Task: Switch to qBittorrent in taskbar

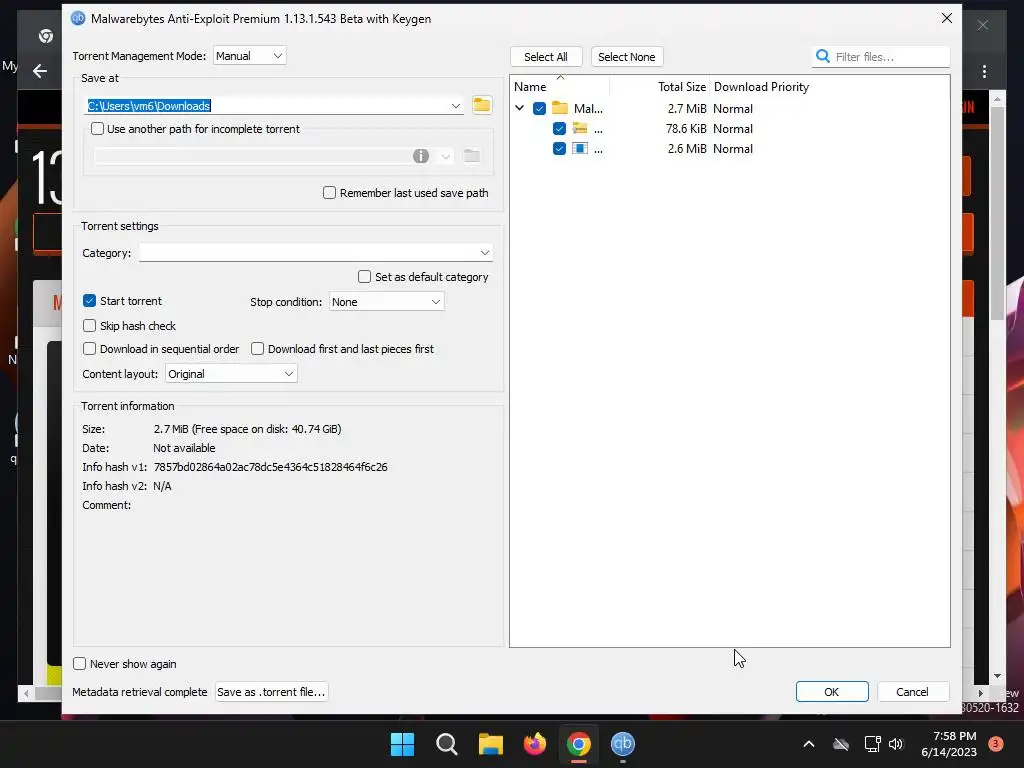Action: pos(622,744)
